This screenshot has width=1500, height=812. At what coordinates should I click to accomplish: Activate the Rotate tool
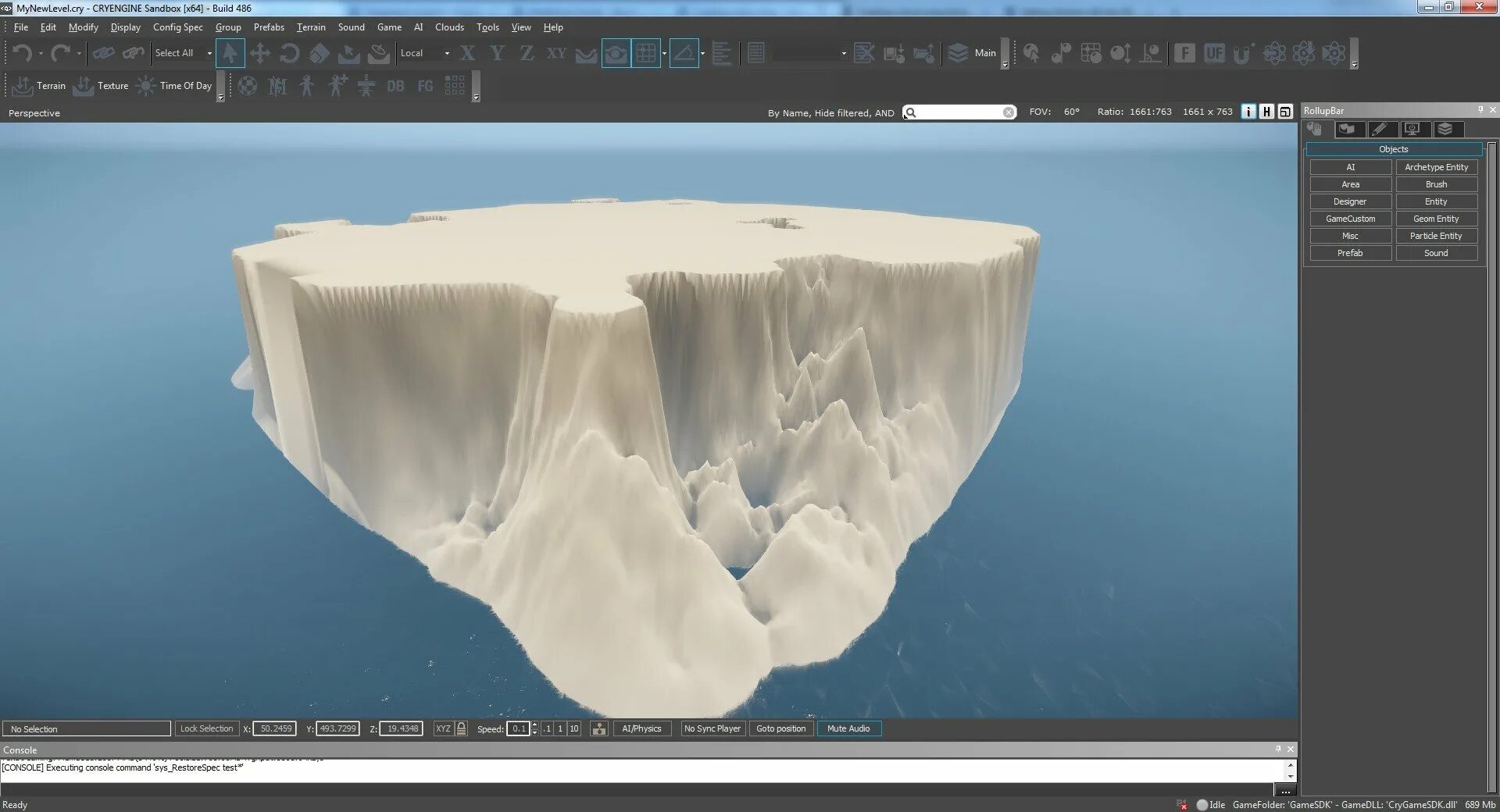tap(289, 53)
